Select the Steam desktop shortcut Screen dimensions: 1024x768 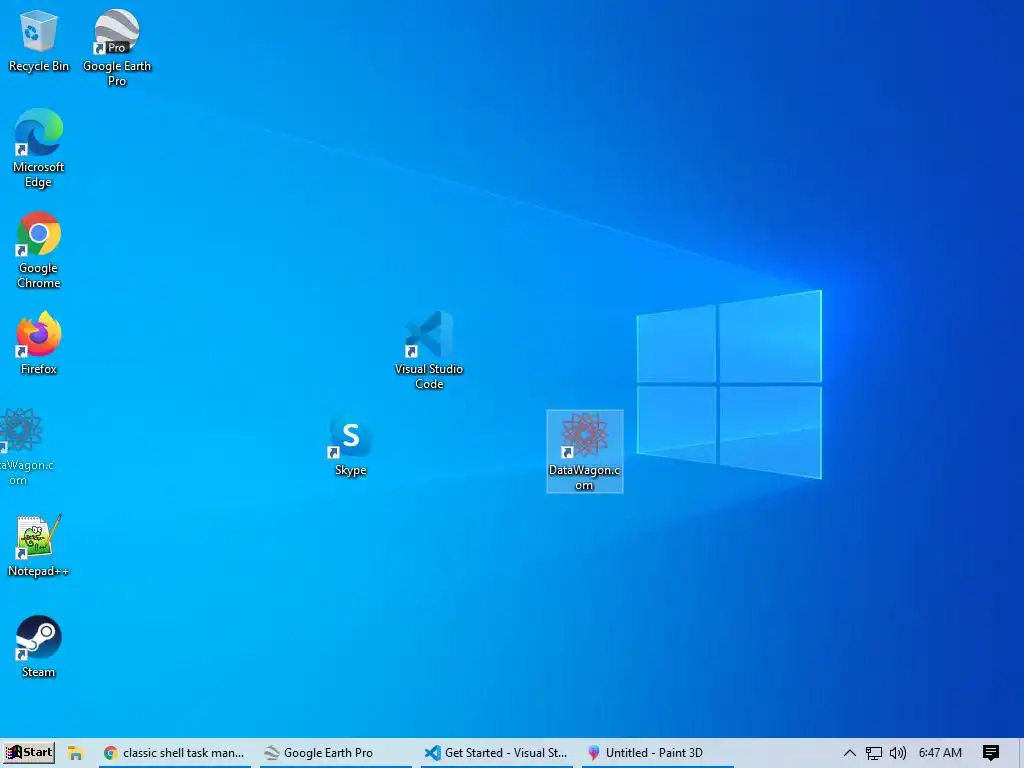[39, 647]
